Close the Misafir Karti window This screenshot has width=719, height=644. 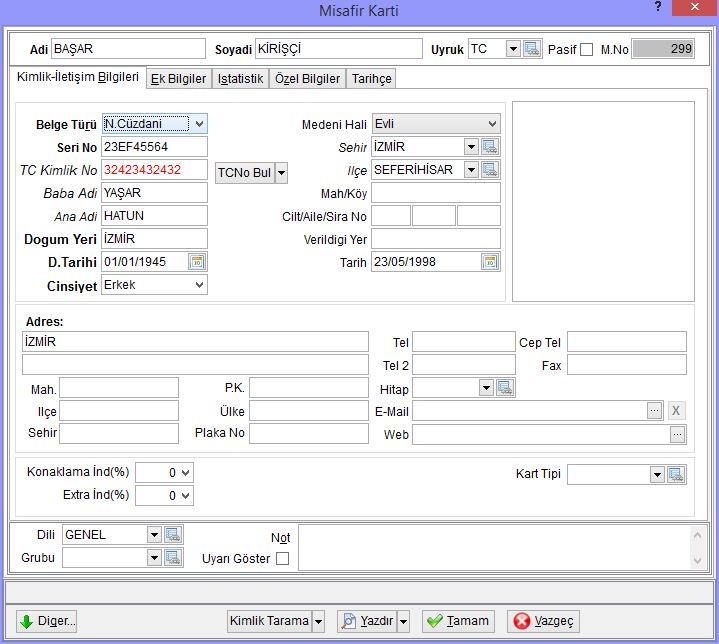[695, 7]
